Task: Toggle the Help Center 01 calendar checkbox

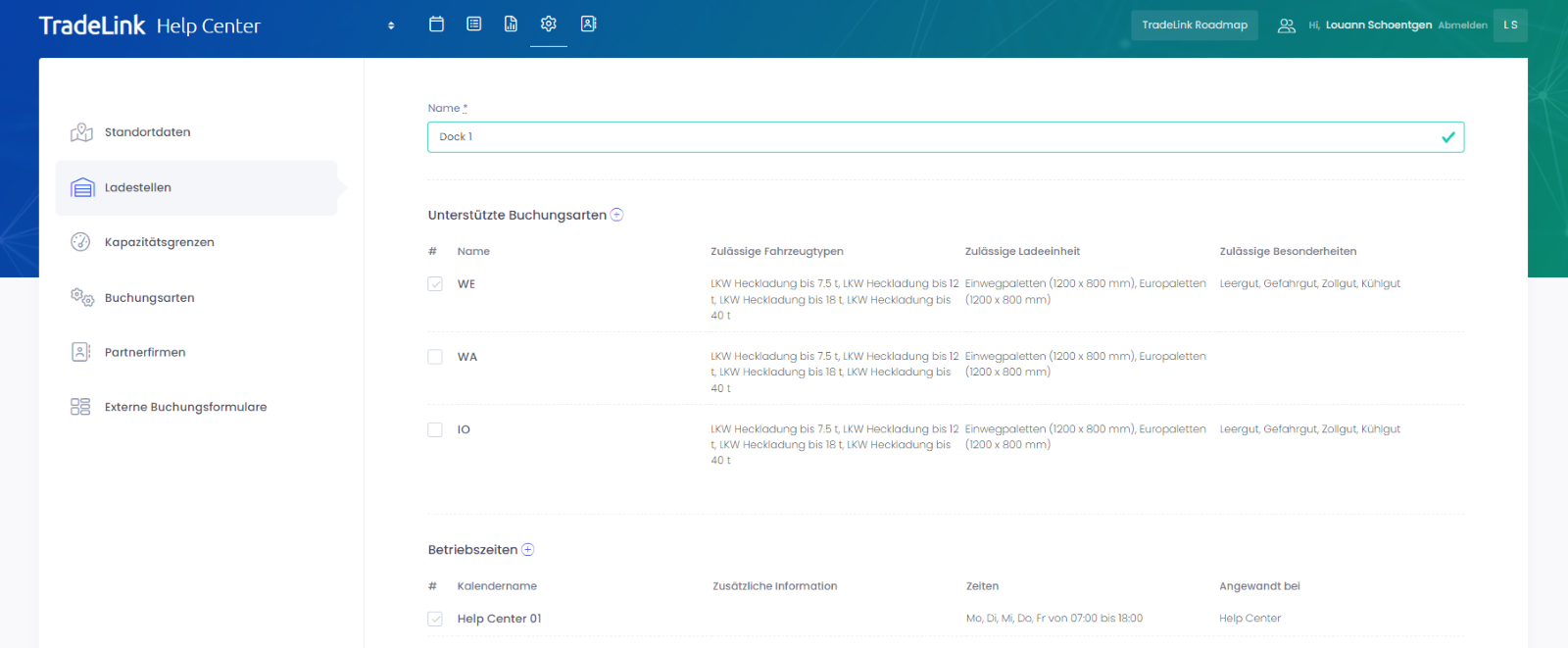Action: (x=435, y=619)
